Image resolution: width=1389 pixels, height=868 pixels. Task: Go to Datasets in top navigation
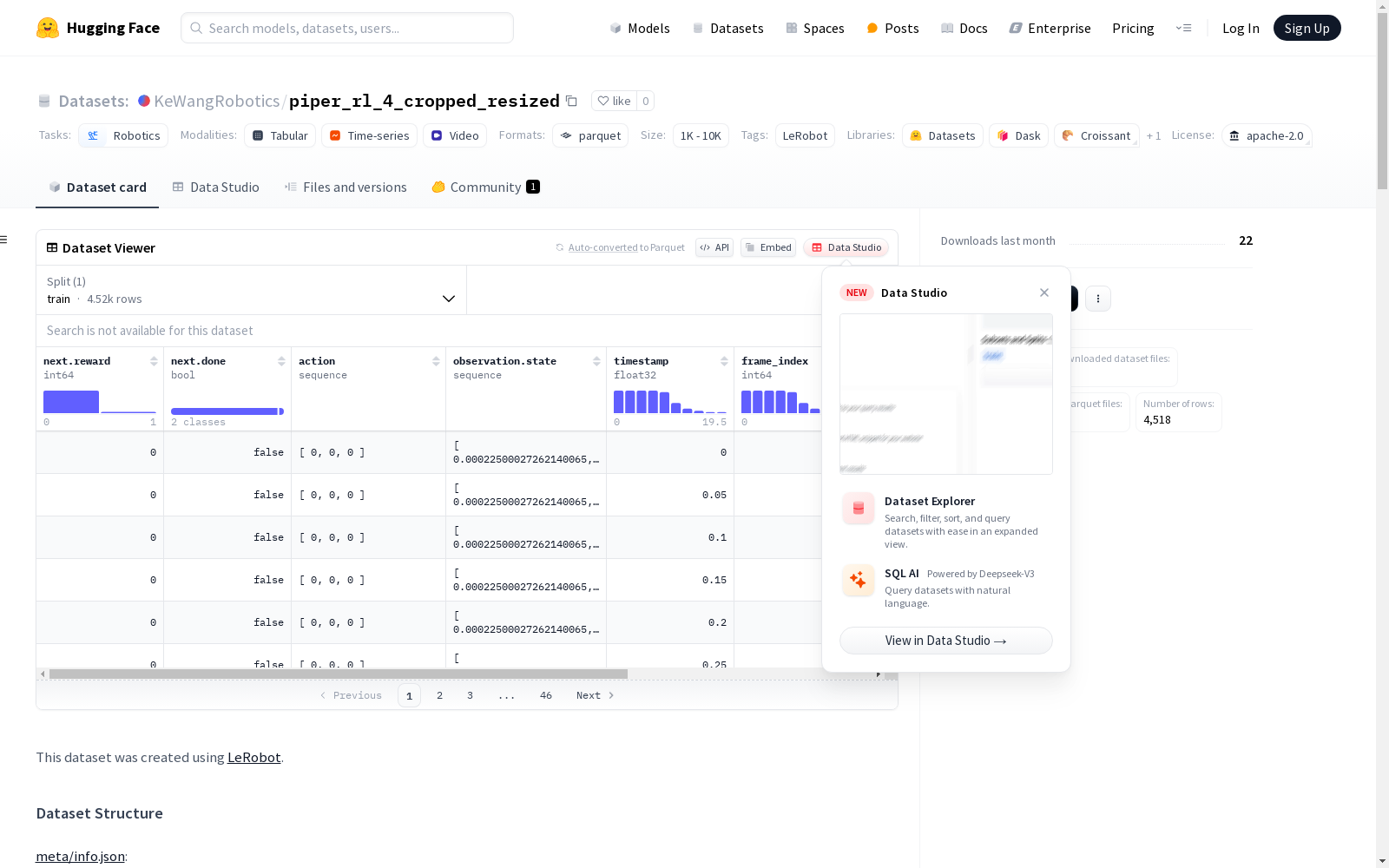[727, 28]
